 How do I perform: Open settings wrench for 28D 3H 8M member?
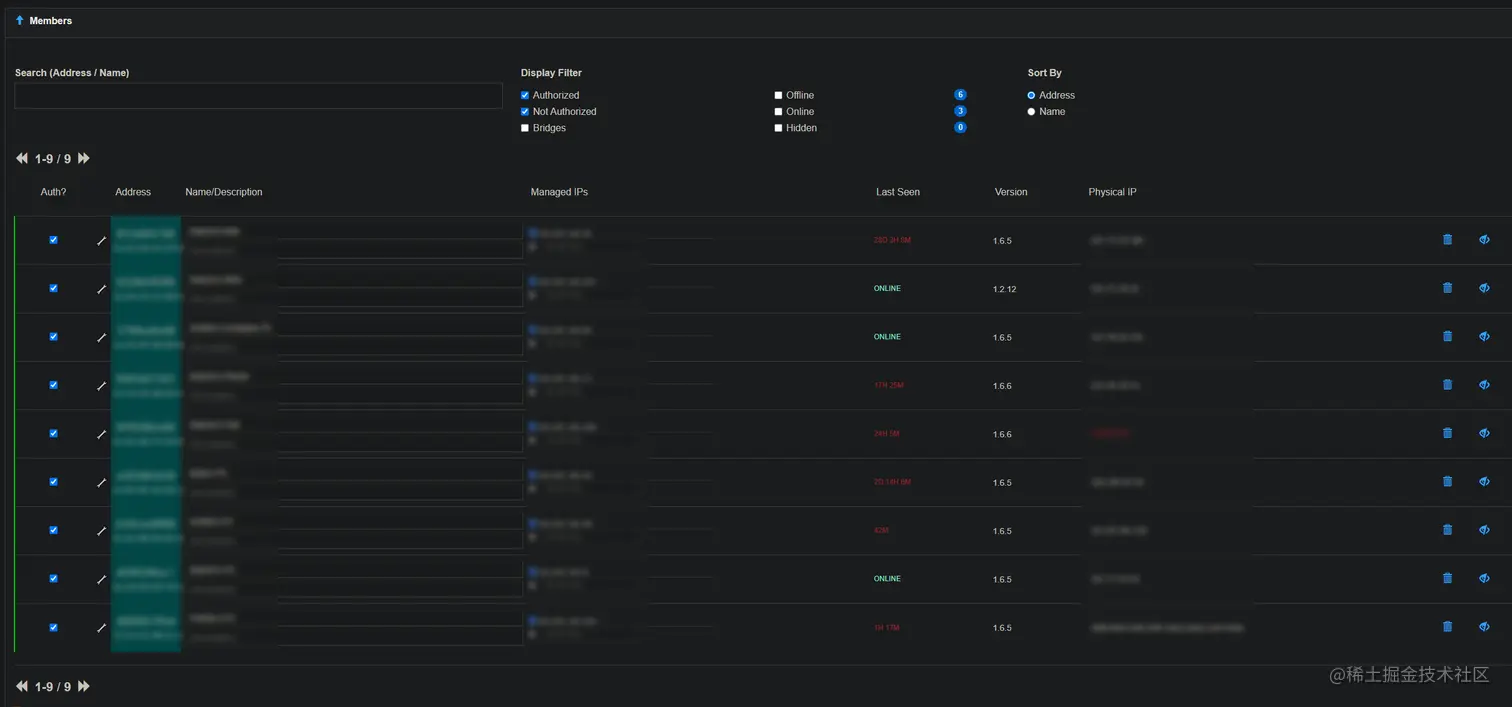click(101, 241)
